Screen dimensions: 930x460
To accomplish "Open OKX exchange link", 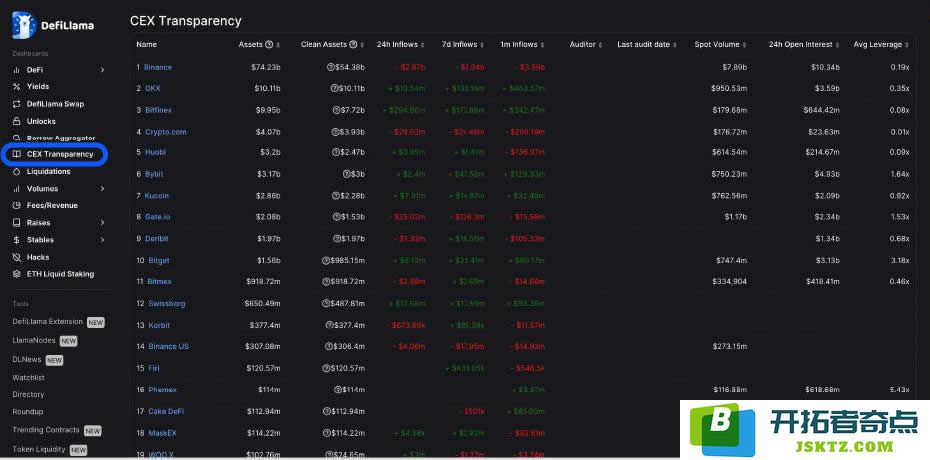I will tap(152, 88).
